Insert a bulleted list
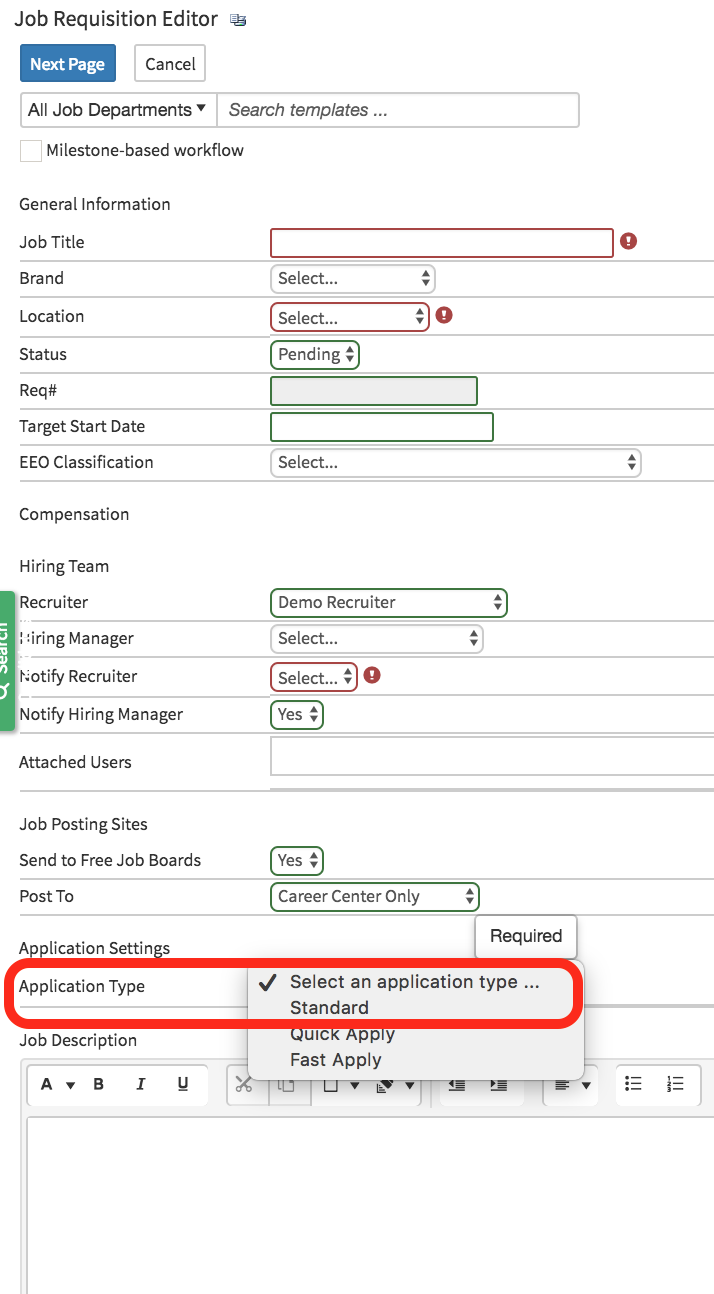This screenshot has width=714, height=1294. tap(630, 1085)
